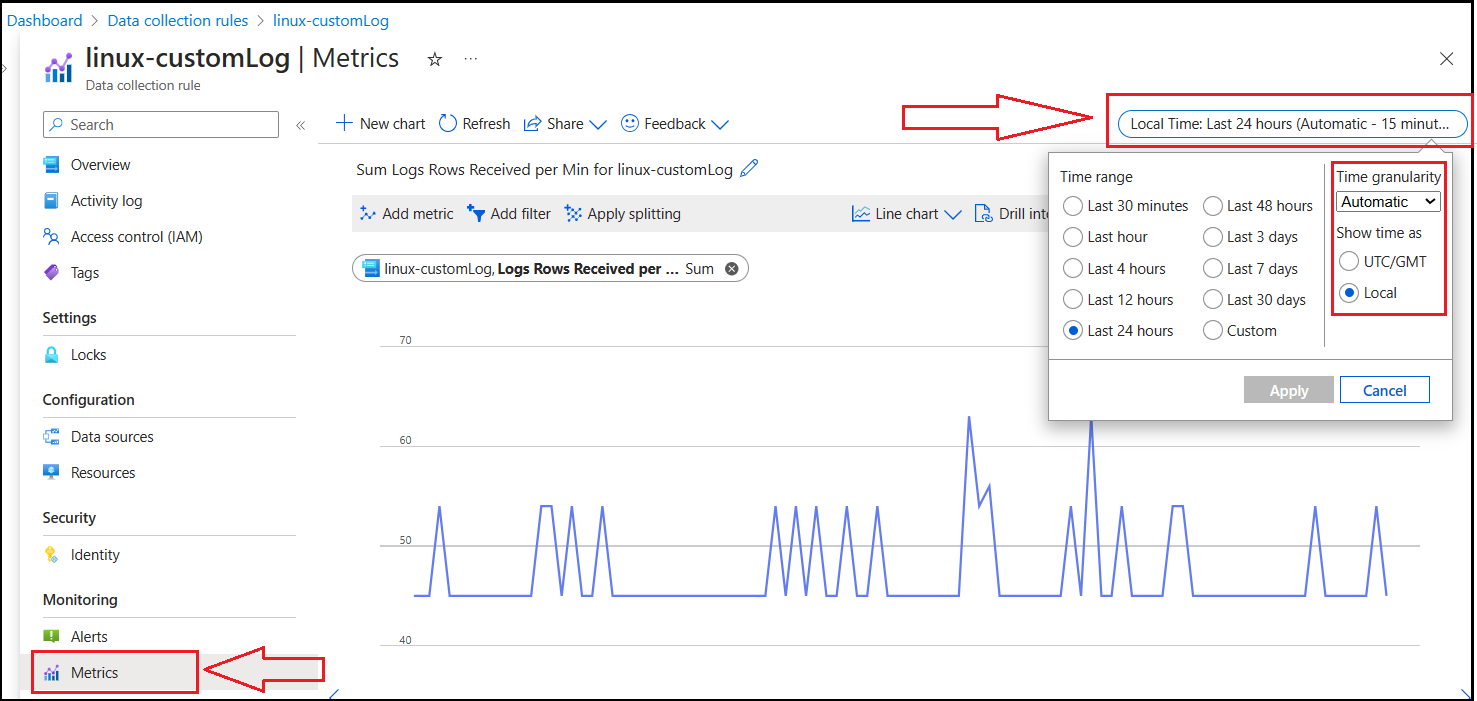This screenshot has width=1477, height=701.
Task: Open Activity log page
Action: pos(106,200)
